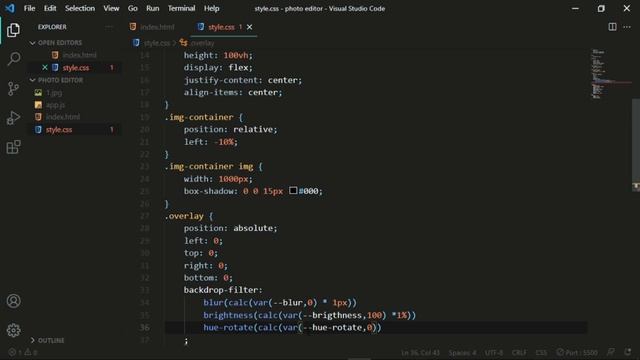Click the 'brightness(calc(var(--brigthness,100) *1%))' line
This screenshot has width=640, height=360.
(309, 315)
